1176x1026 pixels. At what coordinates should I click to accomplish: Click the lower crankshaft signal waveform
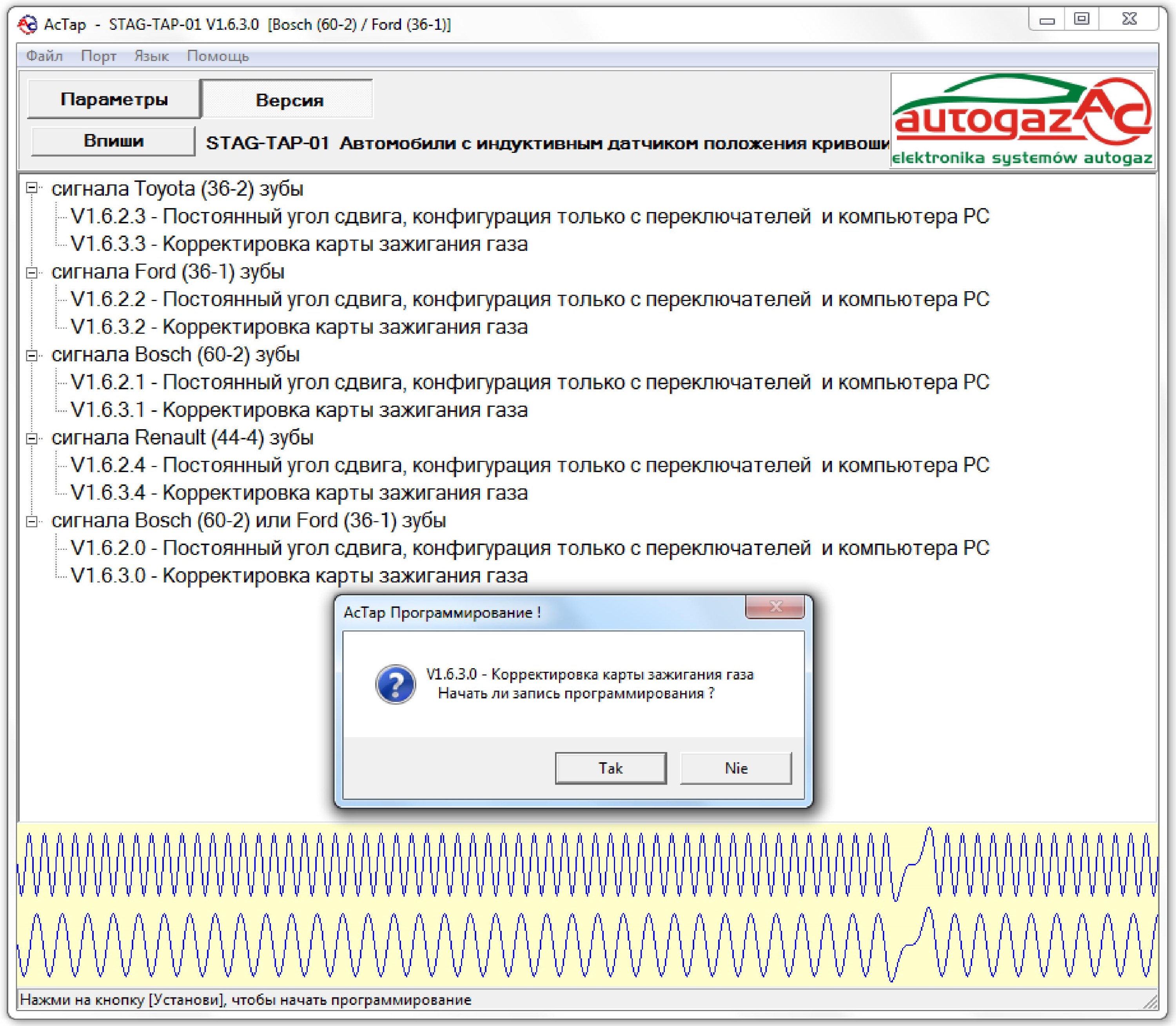pos(588,945)
